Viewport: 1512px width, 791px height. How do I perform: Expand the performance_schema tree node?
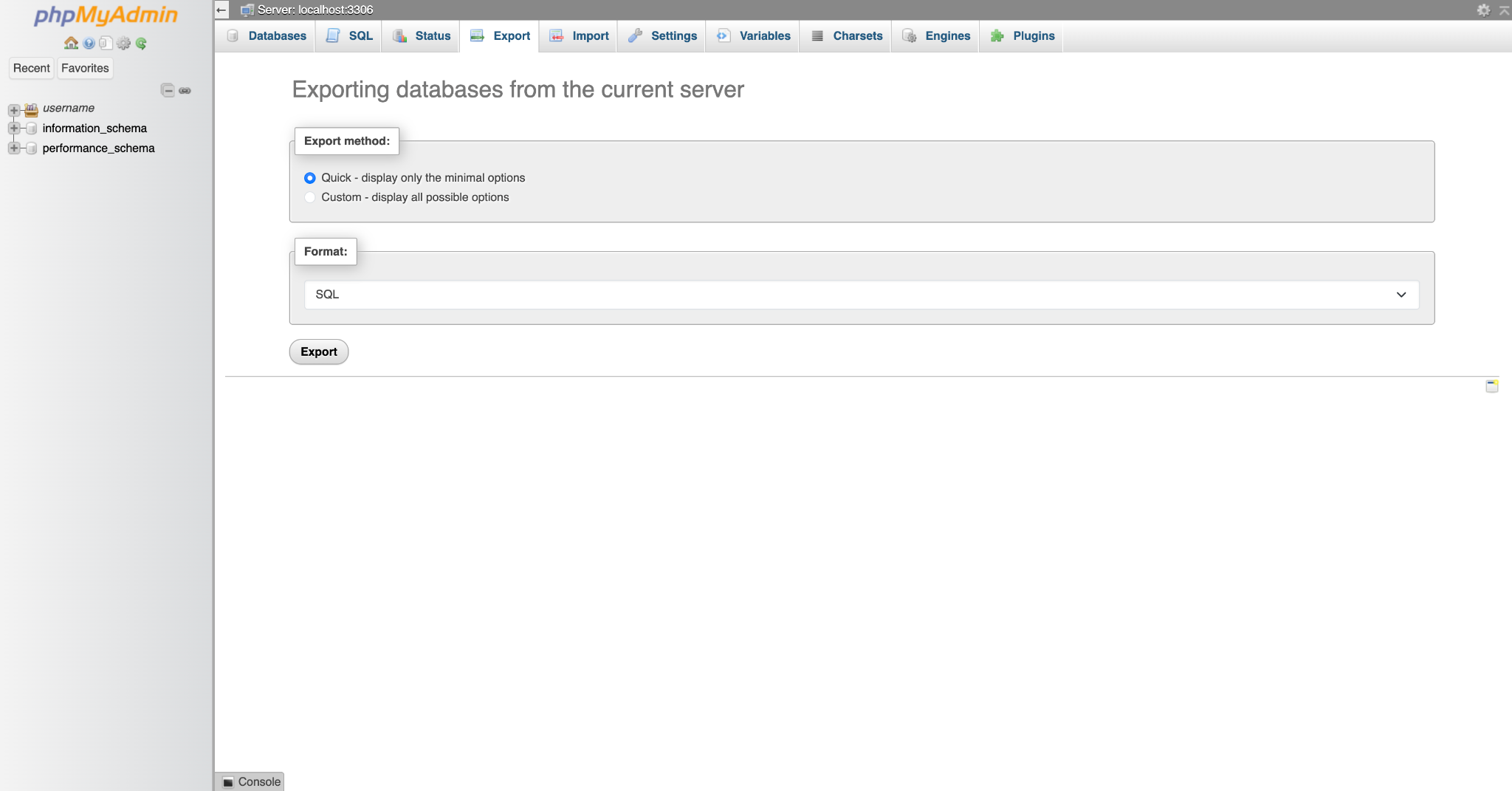pos(13,148)
